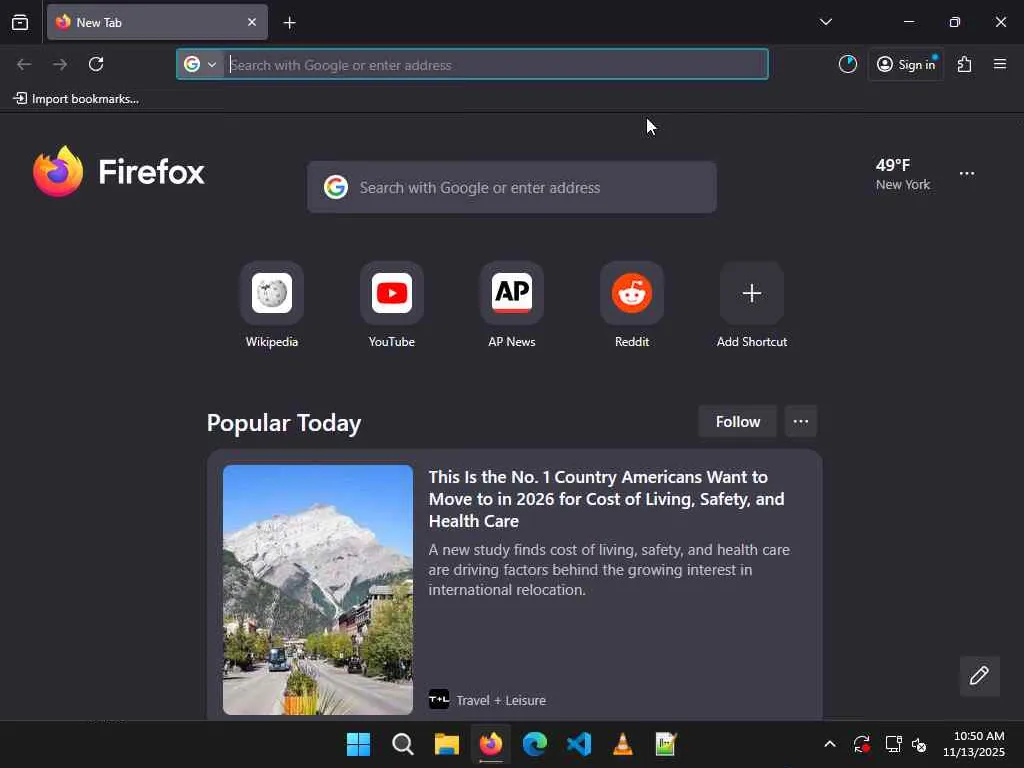Image resolution: width=1024 pixels, height=768 pixels.
Task: Open Firefox View tab list icon
Action: click(20, 22)
